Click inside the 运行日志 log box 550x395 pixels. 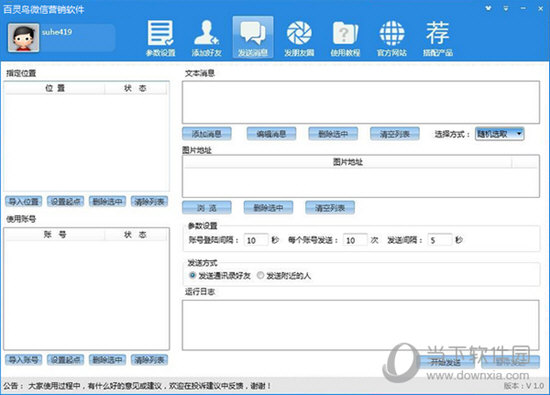(x=361, y=325)
